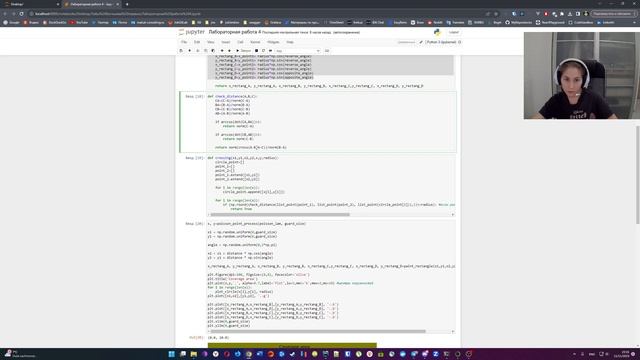The height and width of the screenshot is (360, 640).
Task: Reload the page with the browser refresh icon
Action: (22, 13)
